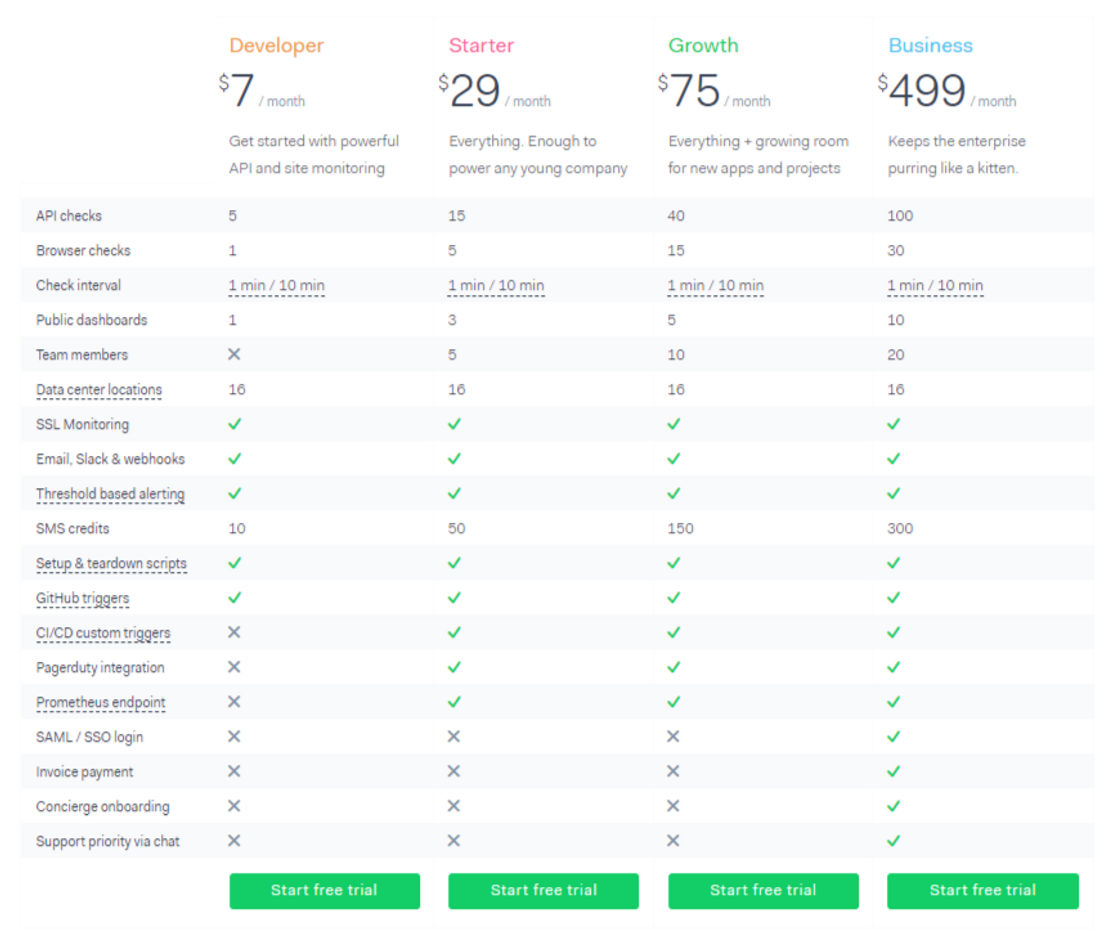Click the GitHub triggers checkmark under Developer
Screen dimensions: 1108x937
tap(235, 598)
